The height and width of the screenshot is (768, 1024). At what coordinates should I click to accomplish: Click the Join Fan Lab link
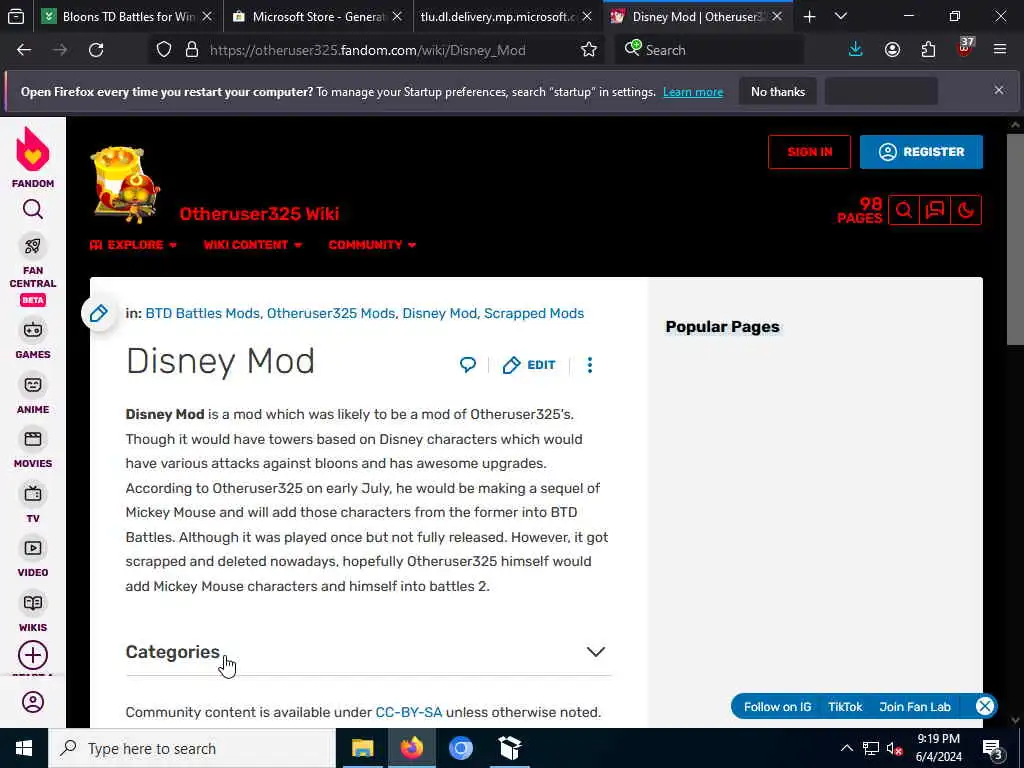[915, 707]
